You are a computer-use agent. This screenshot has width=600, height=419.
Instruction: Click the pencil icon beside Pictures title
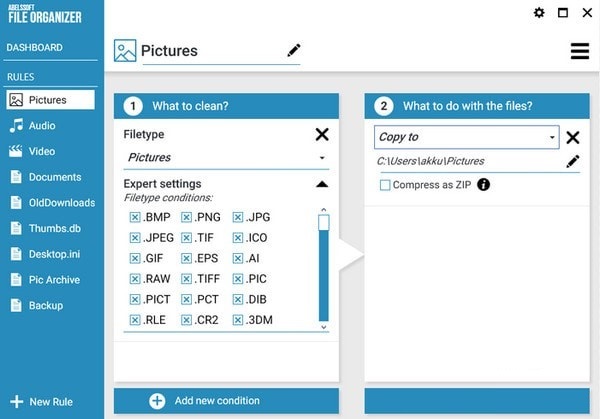coord(294,50)
